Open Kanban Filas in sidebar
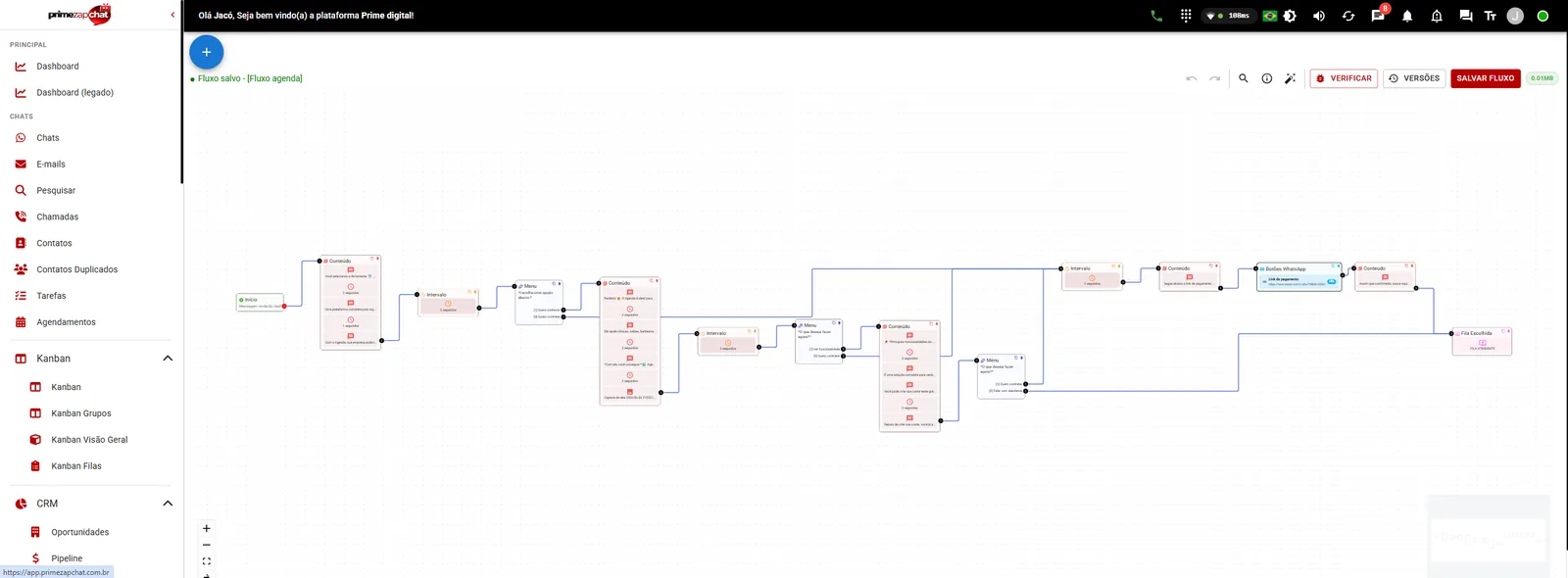The height and width of the screenshot is (578, 1568). click(76, 467)
